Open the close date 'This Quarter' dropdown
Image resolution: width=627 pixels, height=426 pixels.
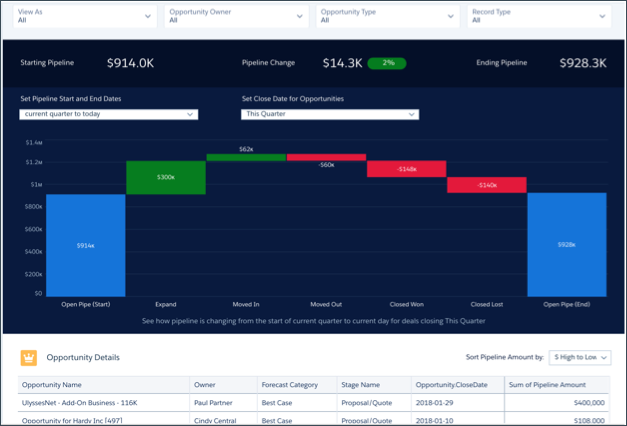pyautogui.click(x=329, y=115)
